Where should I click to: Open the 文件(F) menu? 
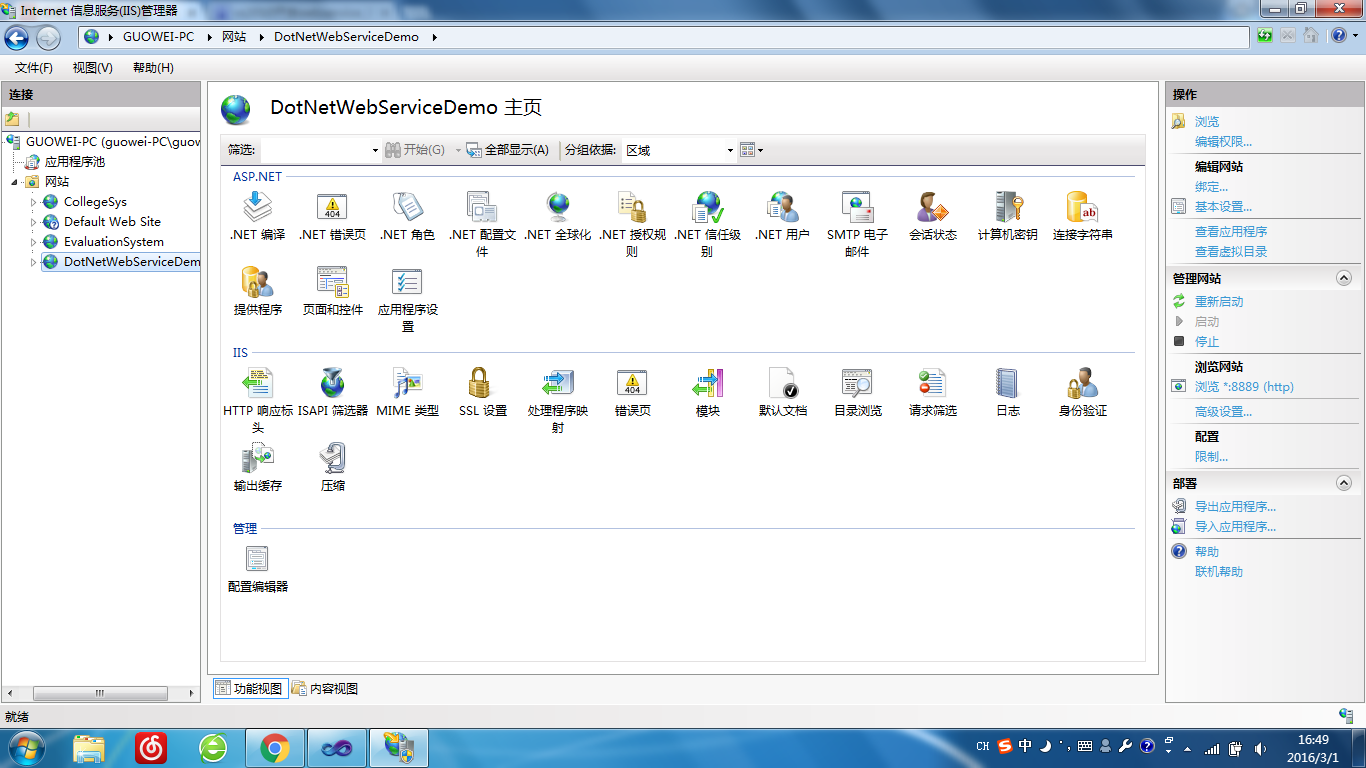[x=34, y=68]
